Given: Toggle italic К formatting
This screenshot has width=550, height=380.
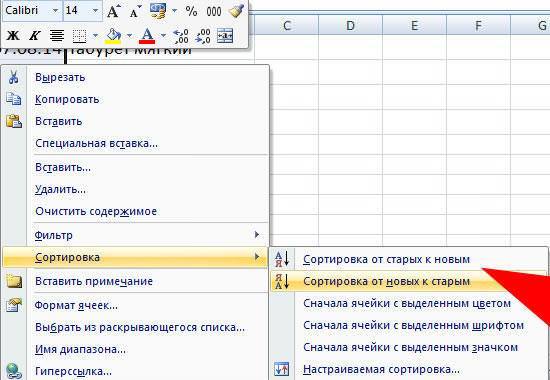Looking at the screenshot, I should (x=35, y=35).
